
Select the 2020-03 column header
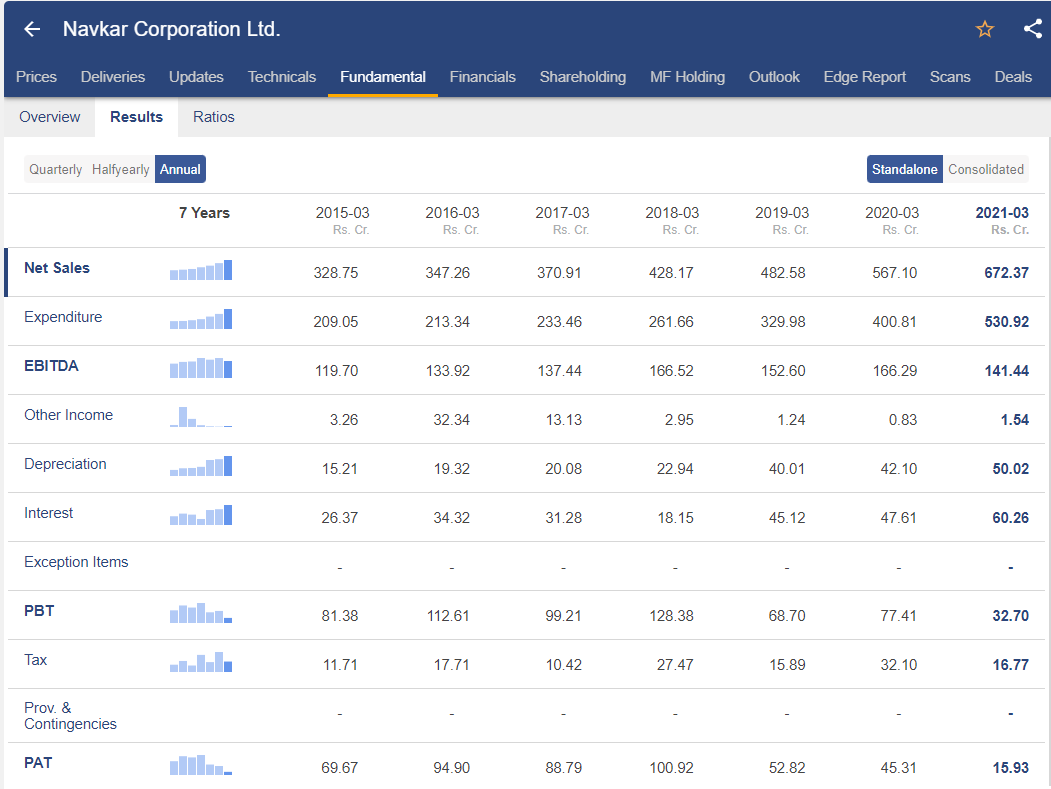tap(892, 220)
